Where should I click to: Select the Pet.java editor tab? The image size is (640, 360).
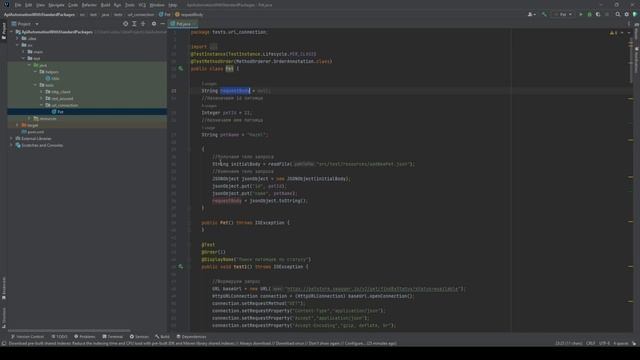click(x=183, y=24)
